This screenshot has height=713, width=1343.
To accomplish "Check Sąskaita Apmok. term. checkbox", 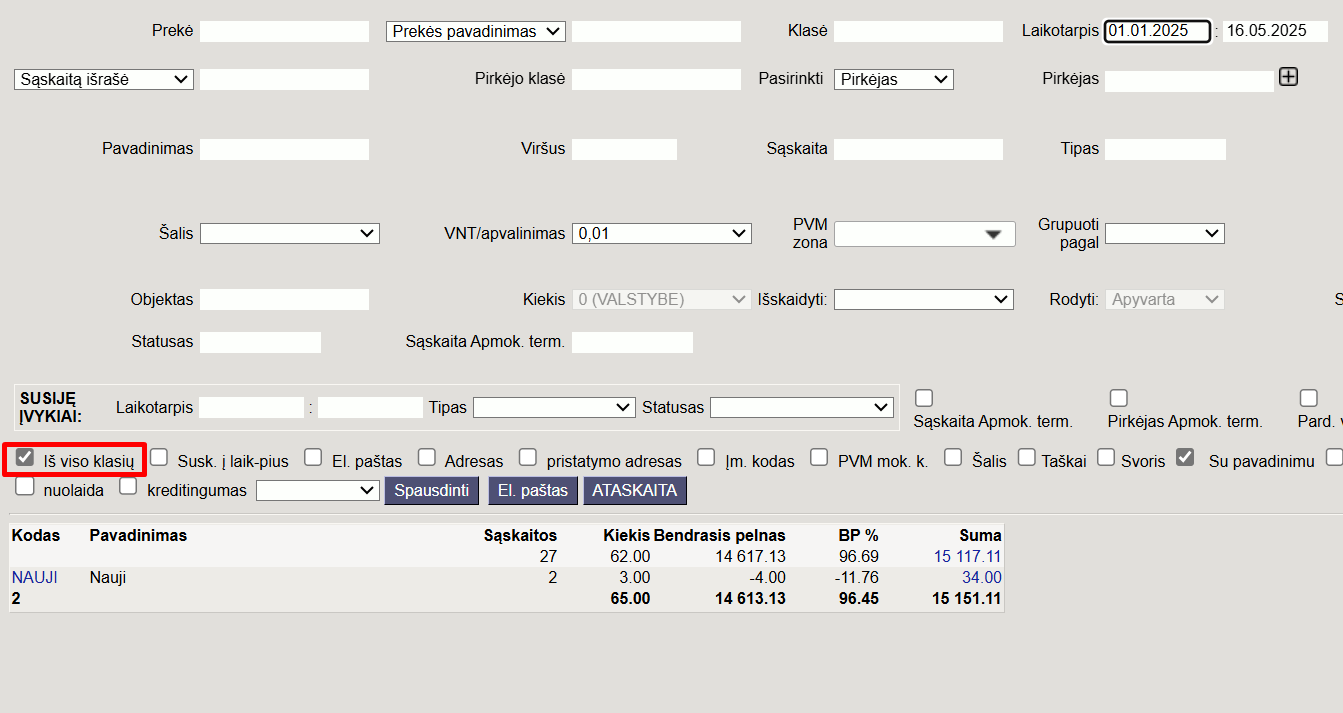I will pyautogui.click(x=924, y=398).
